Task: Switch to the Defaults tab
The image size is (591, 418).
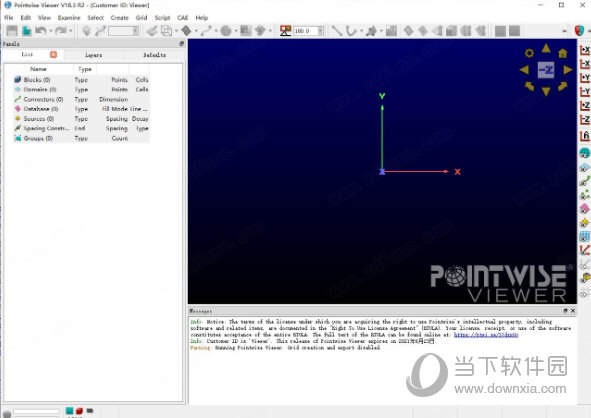Action: (x=155, y=55)
